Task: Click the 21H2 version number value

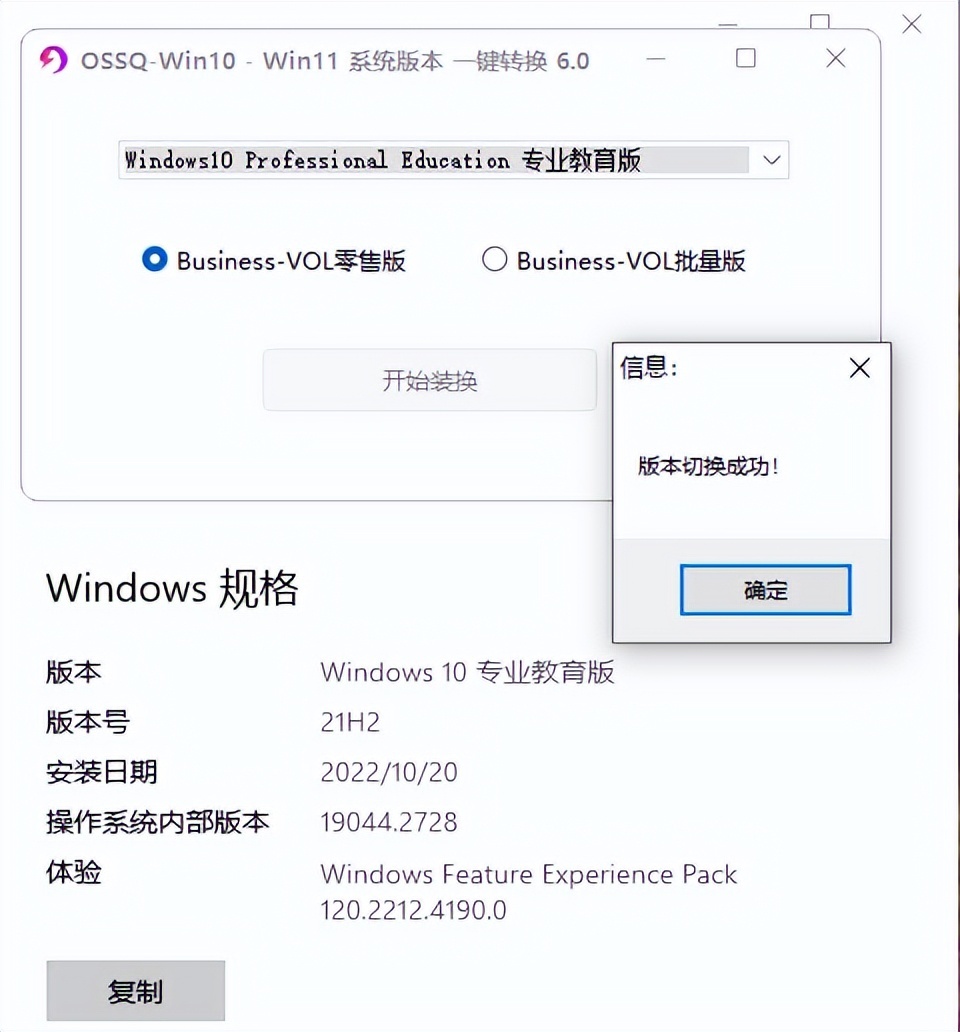Action: [350, 722]
